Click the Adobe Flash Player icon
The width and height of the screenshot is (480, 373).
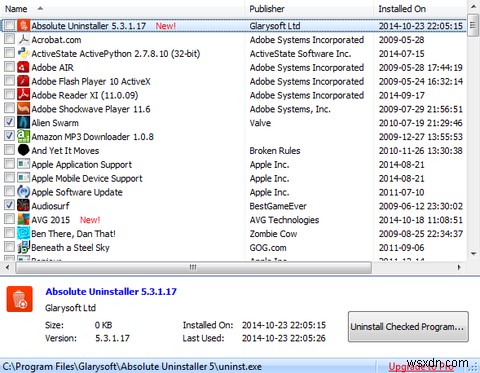click(x=23, y=81)
